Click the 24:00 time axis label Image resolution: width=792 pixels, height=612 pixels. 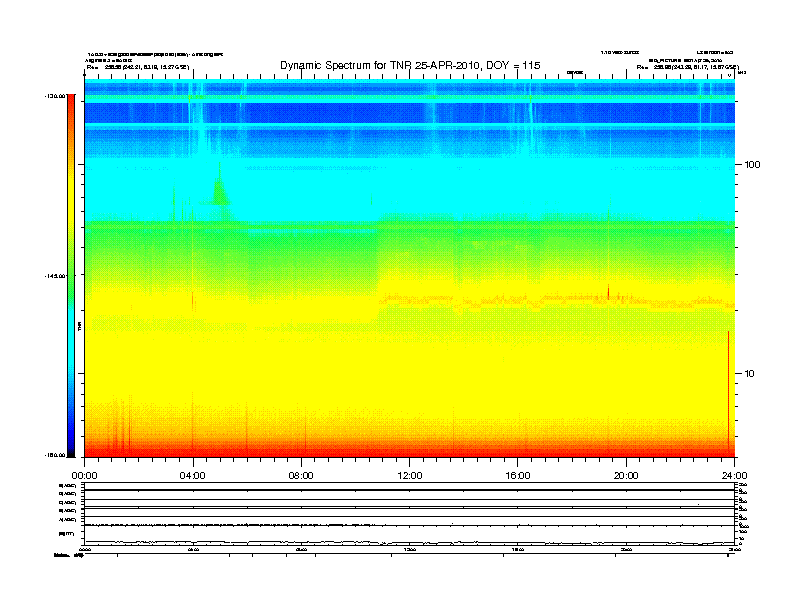click(x=734, y=476)
